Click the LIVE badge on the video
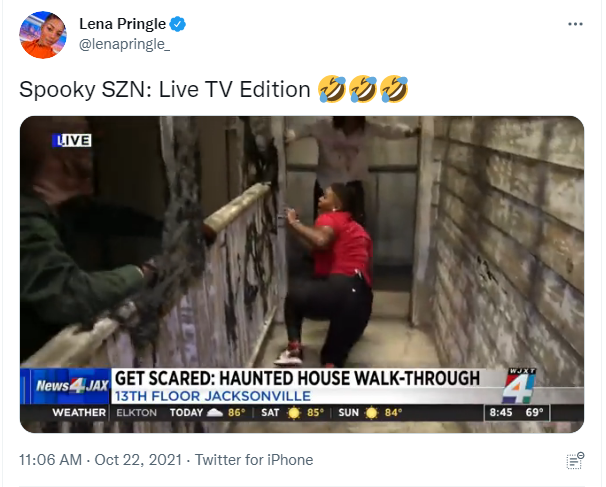 (x=72, y=140)
